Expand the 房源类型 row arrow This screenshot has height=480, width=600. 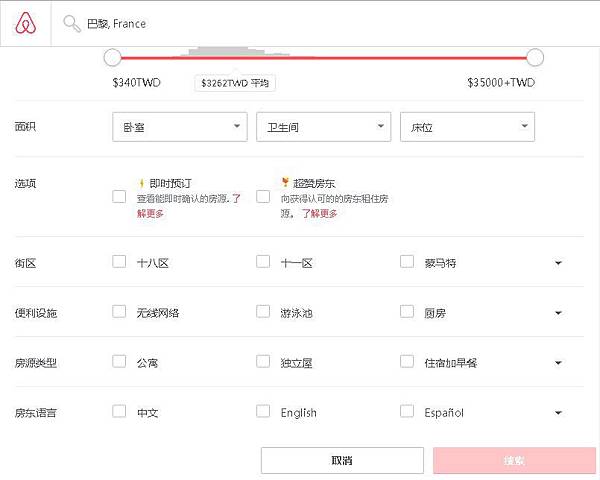click(558, 362)
